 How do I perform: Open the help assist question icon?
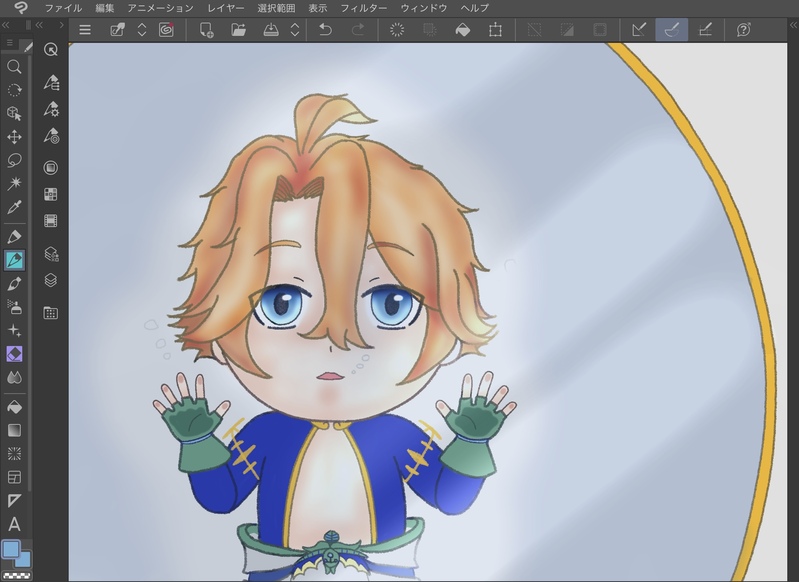pyautogui.click(x=743, y=30)
